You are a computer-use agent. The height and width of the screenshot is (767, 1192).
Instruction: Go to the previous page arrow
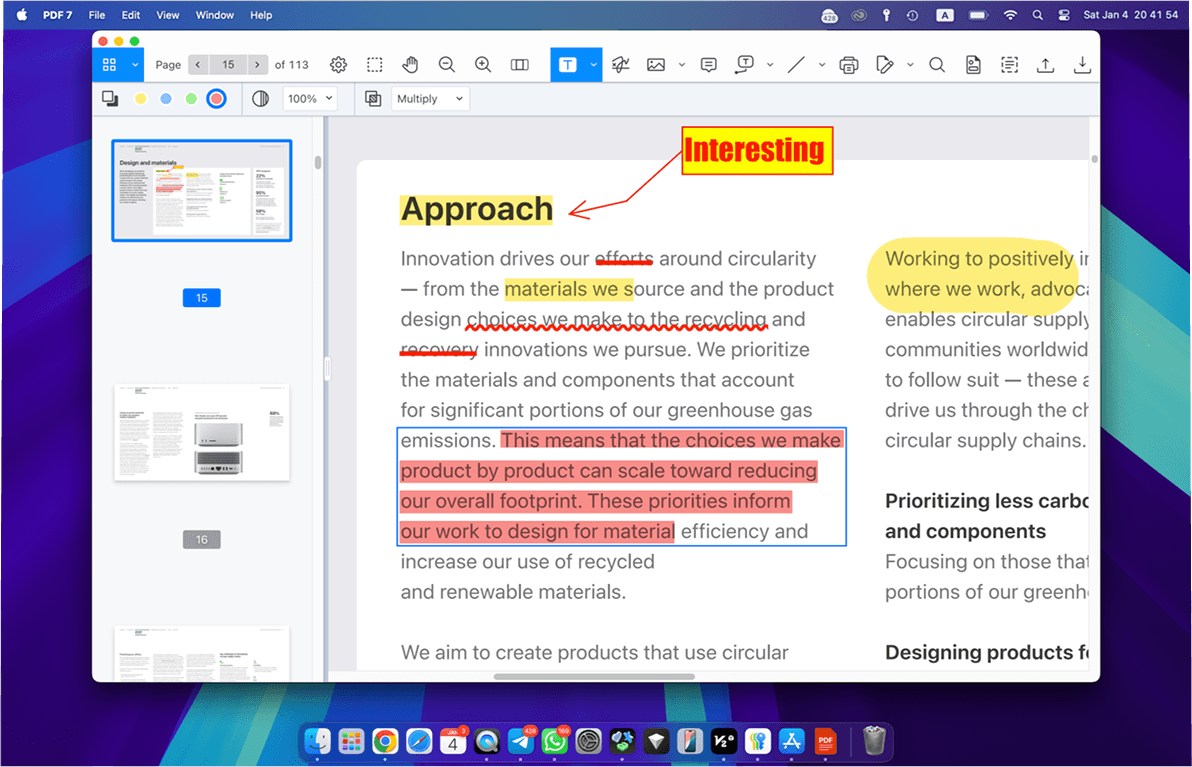pyautogui.click(x=198, y=65)
